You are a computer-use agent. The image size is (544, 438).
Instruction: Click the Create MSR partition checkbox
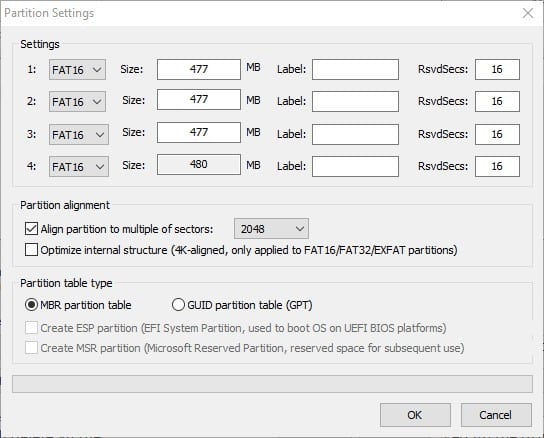(x=32, y=347)
